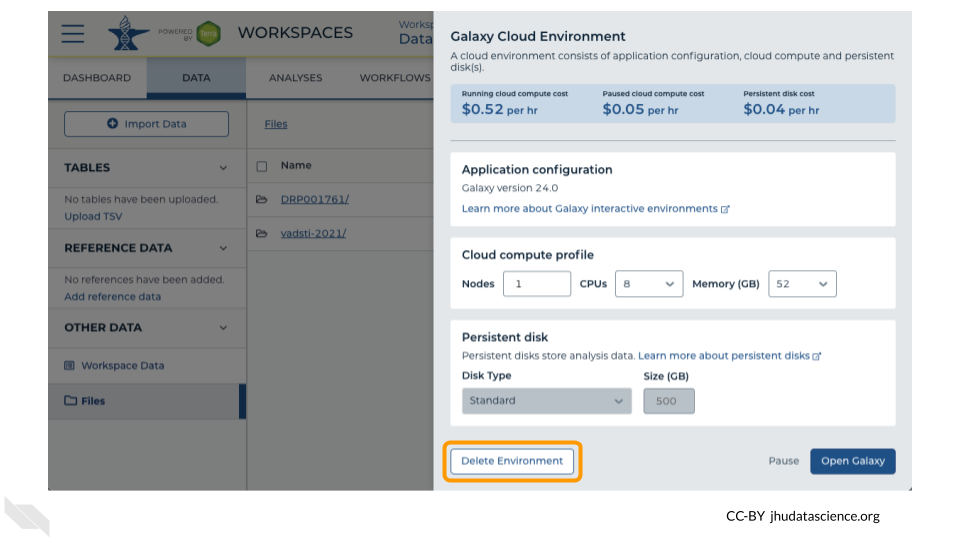Viewport: 960px width, 540px height.
Task: Open Learn more about Galaxy interactive environments
Action: (590, 209)
